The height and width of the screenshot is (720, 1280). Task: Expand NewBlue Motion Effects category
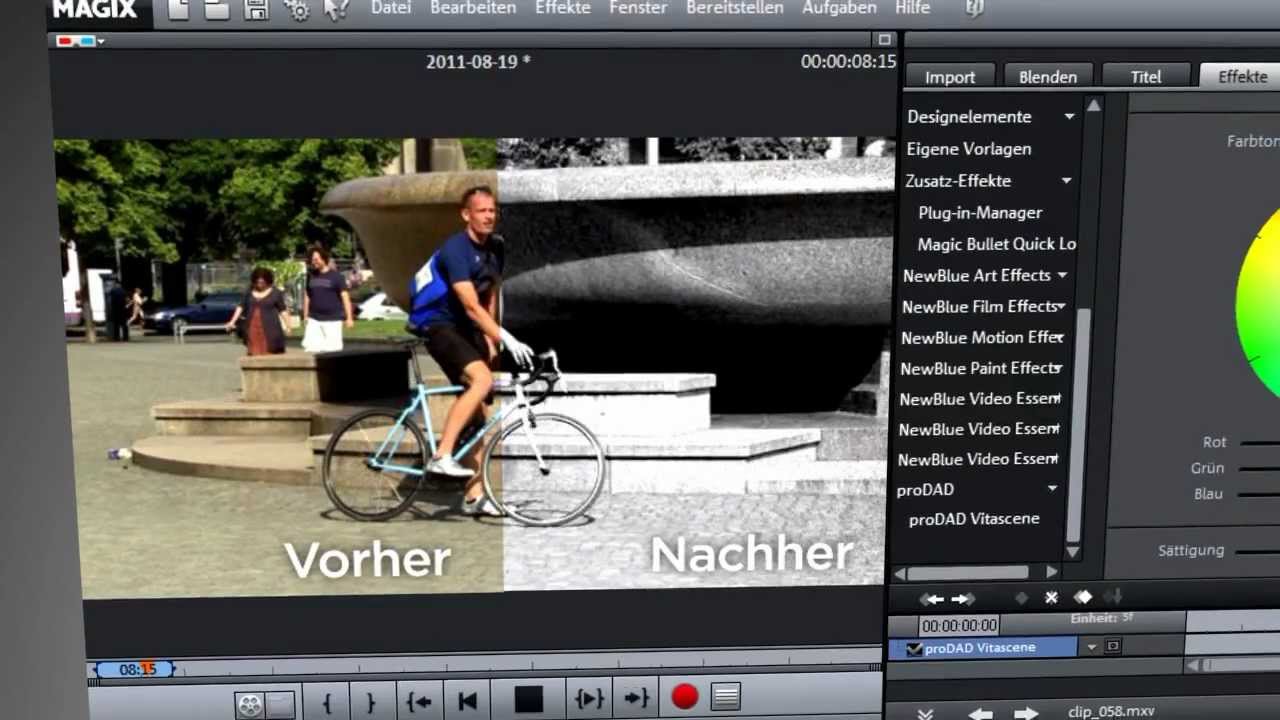(x=1058, y=337)
